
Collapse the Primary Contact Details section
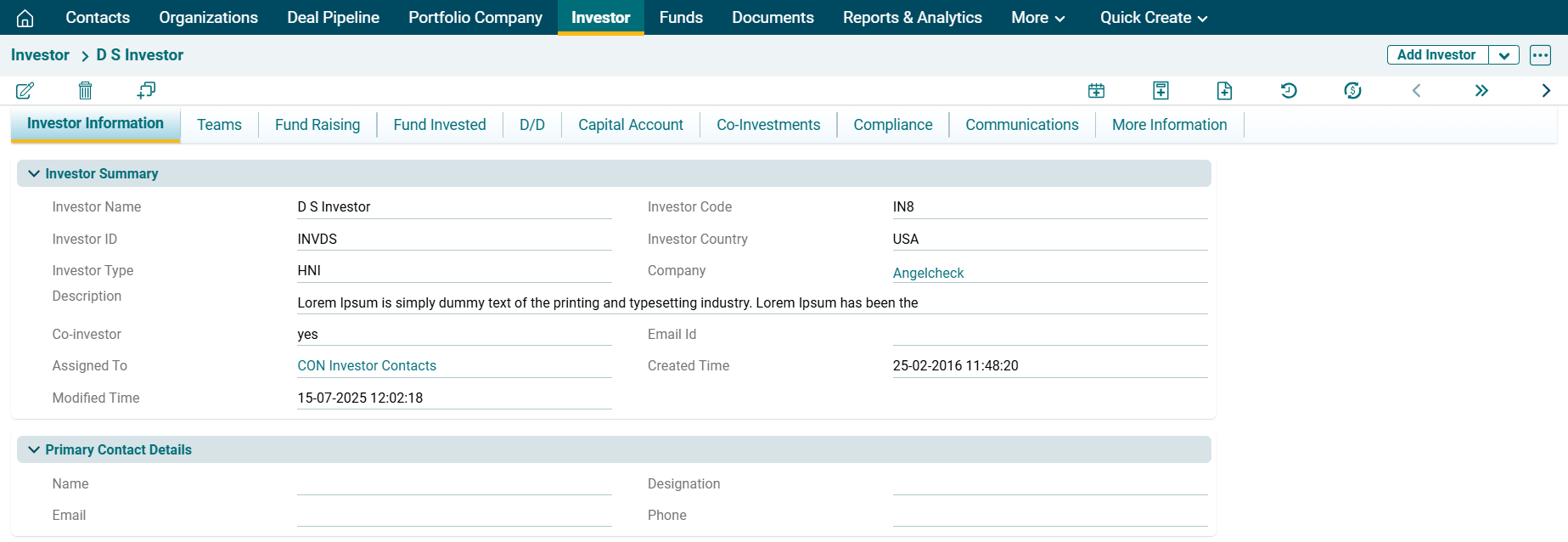pos(34,449)
